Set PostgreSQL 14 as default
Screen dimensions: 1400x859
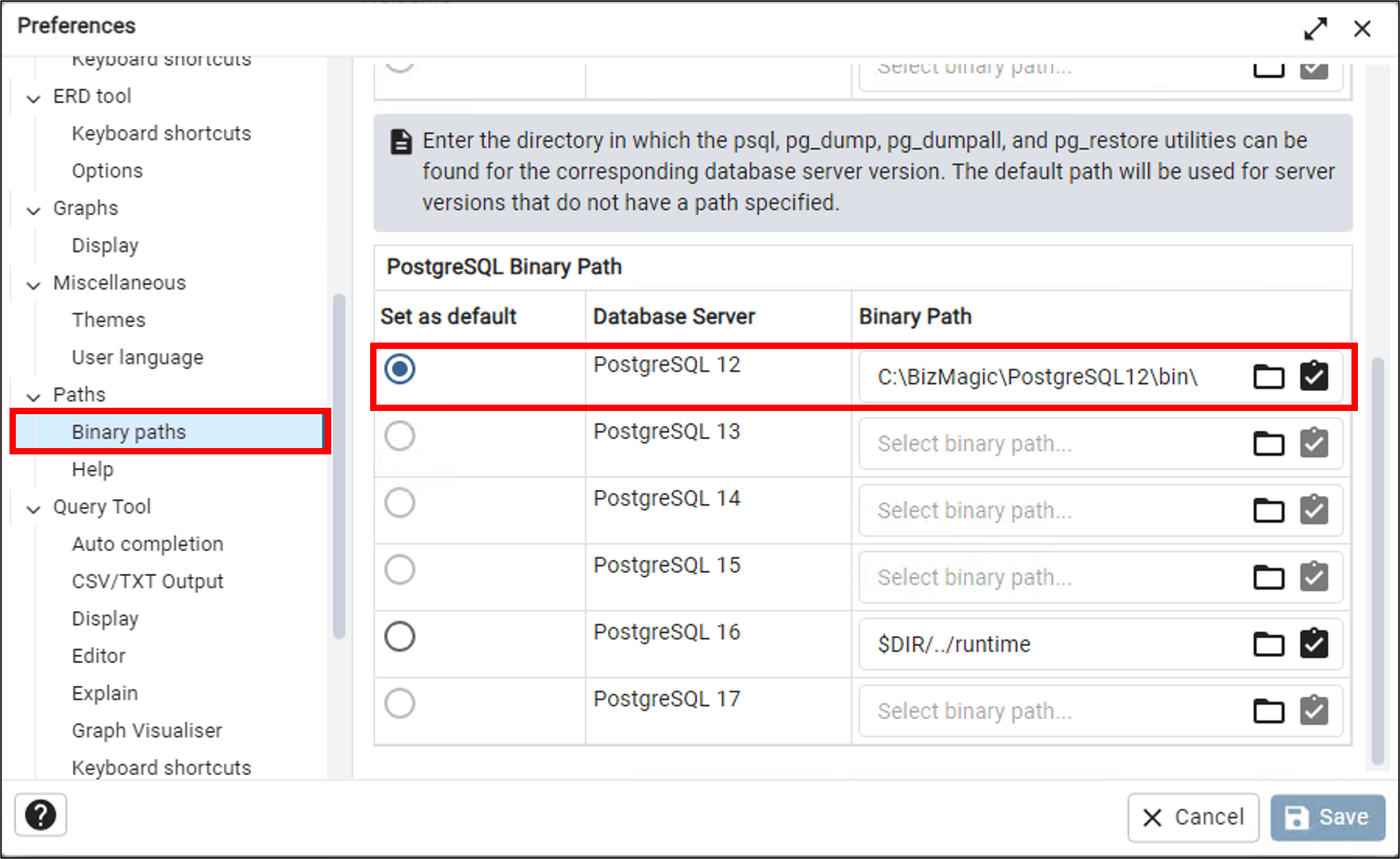pos(400,503)
